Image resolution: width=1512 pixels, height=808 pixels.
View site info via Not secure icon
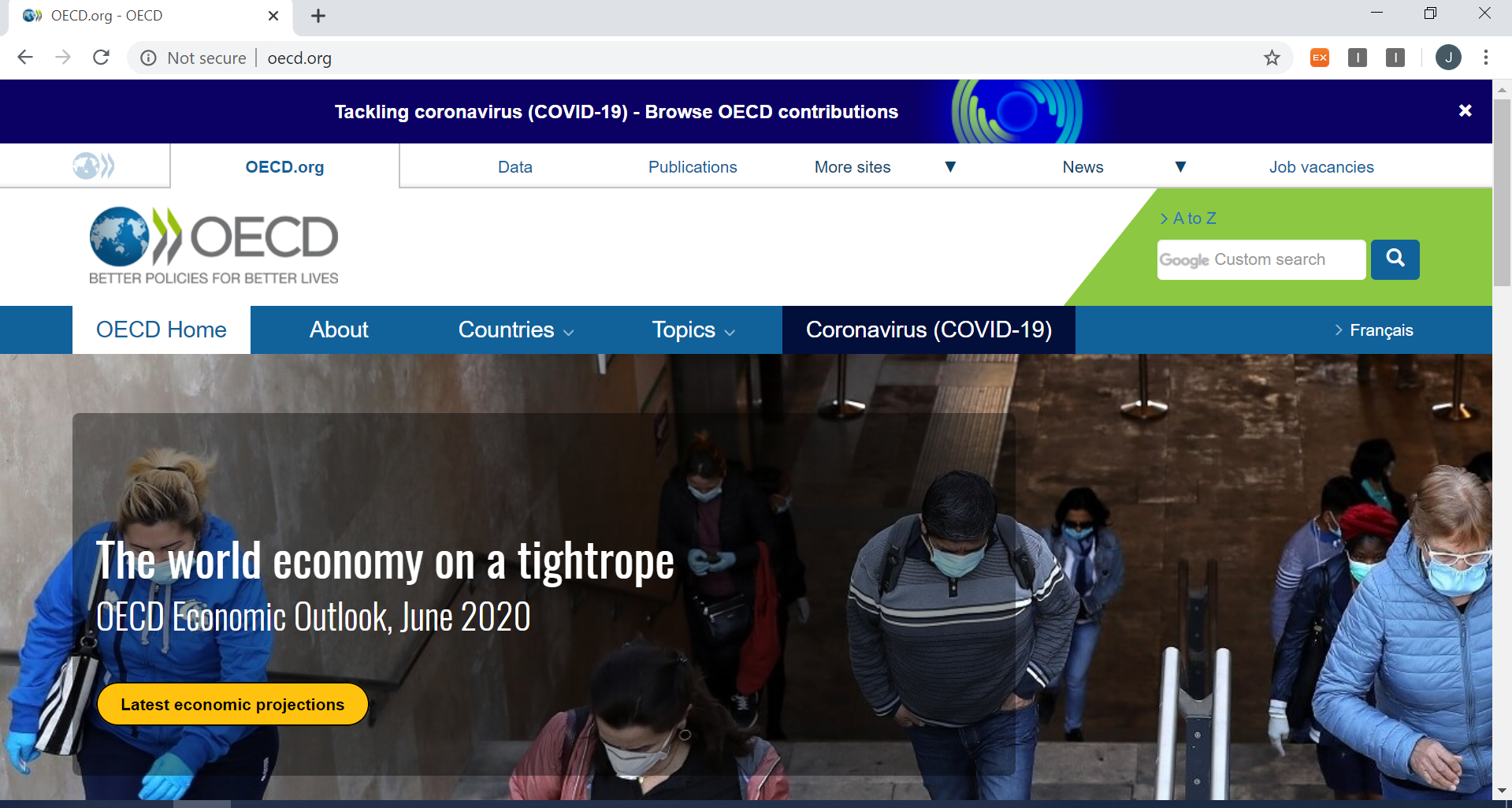[x=148, y=58]
